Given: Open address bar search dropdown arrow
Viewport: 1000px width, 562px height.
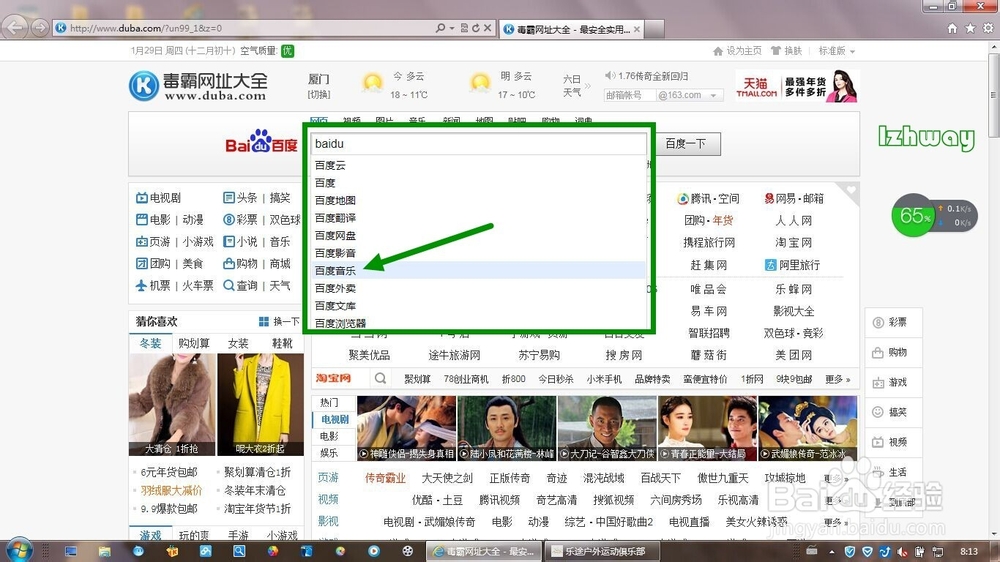Looking at the screenshot, I should coord(452,28).
